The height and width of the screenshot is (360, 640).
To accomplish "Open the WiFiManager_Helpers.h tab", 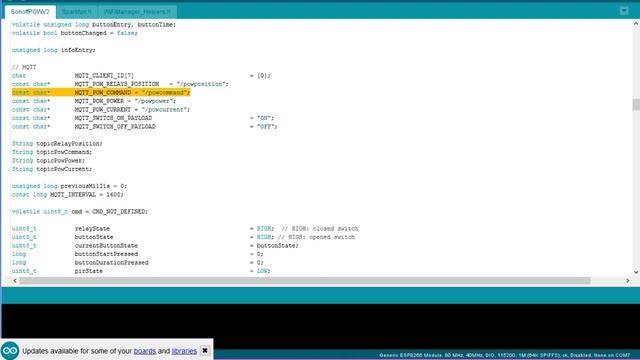I will click(137, 12).
